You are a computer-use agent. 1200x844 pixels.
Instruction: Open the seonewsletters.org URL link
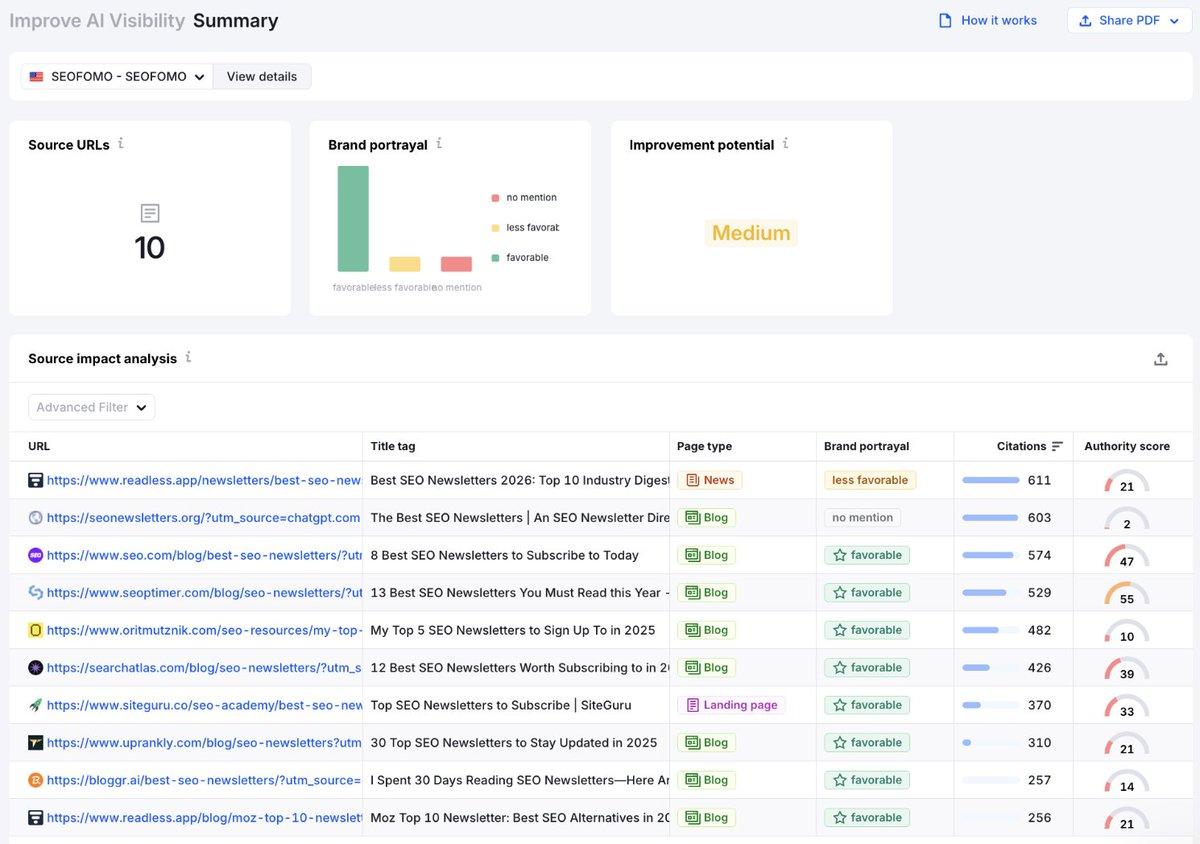(x=203, y=517)
